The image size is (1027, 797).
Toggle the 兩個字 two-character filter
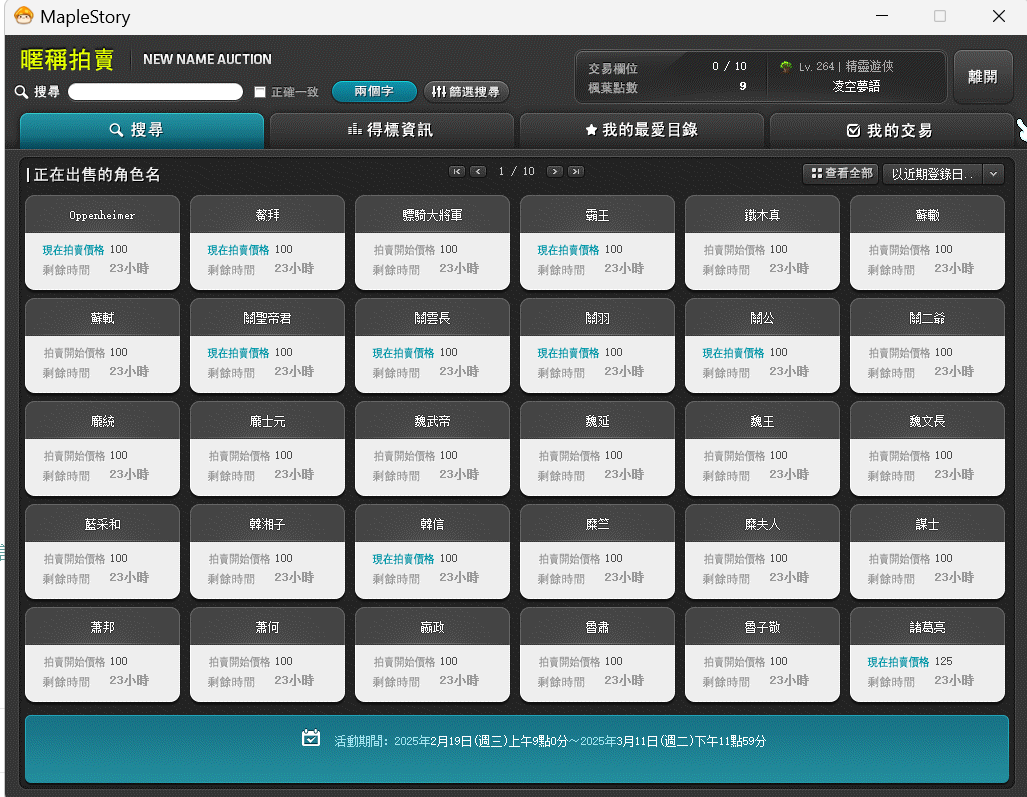point(374,92)
